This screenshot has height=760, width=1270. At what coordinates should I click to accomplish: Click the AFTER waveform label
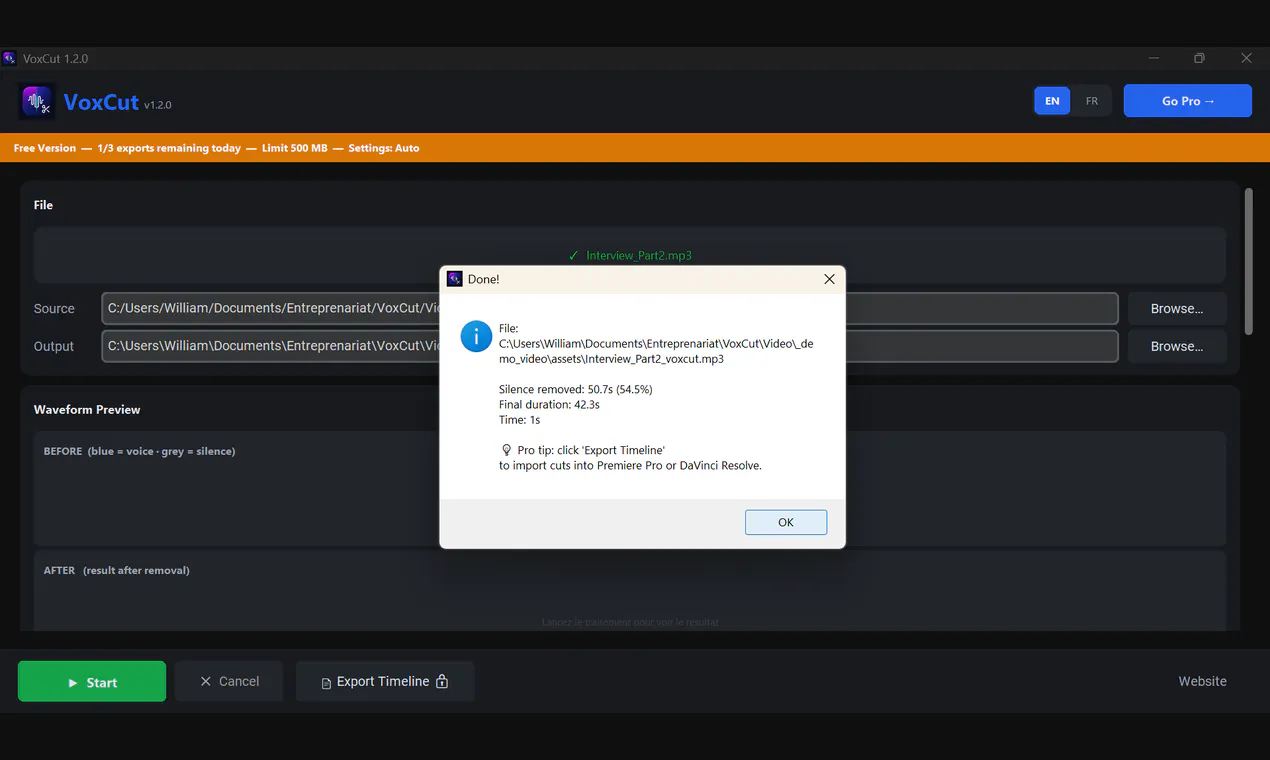116,570
